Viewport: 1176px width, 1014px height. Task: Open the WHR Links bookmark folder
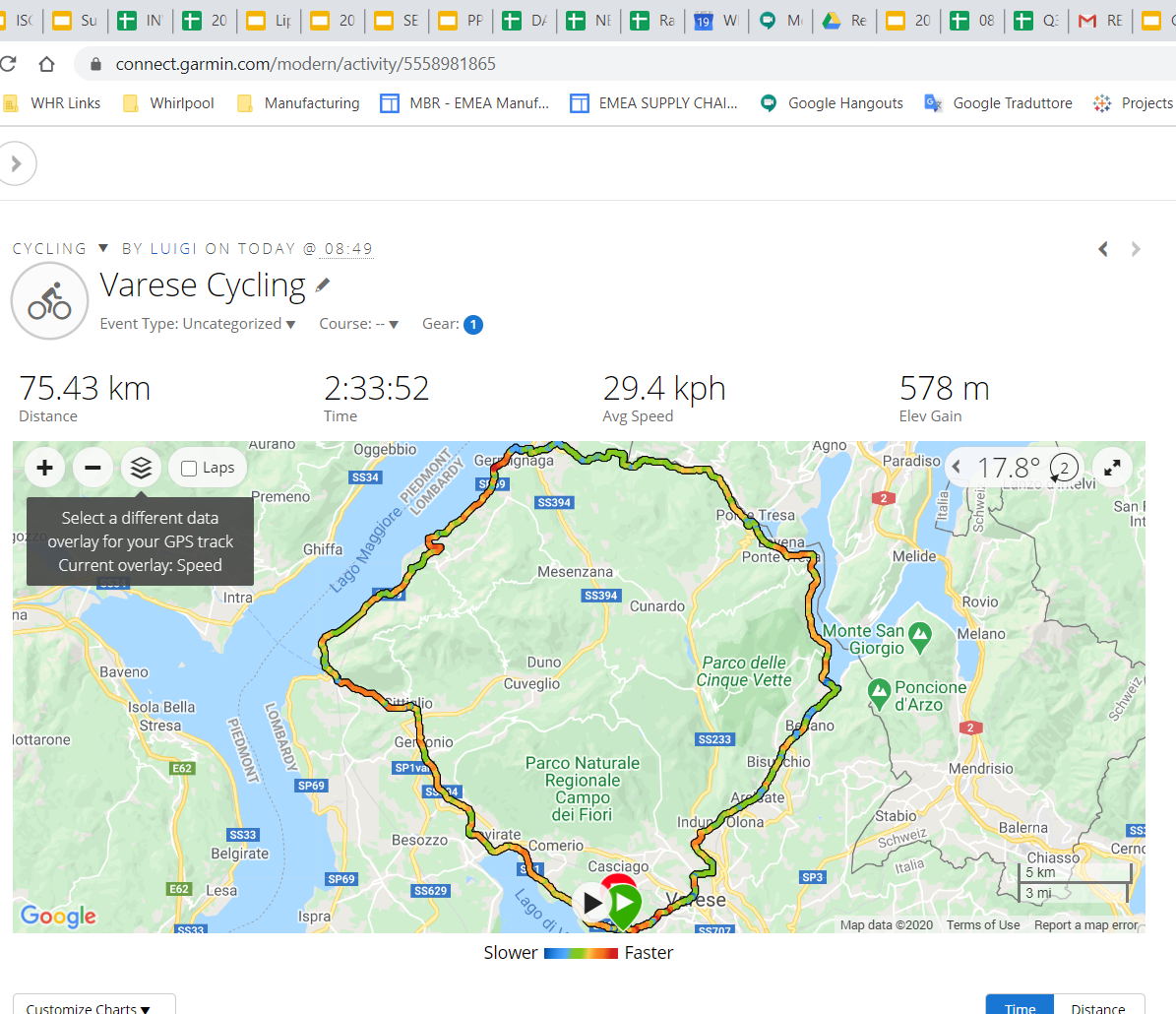(52, 102)
